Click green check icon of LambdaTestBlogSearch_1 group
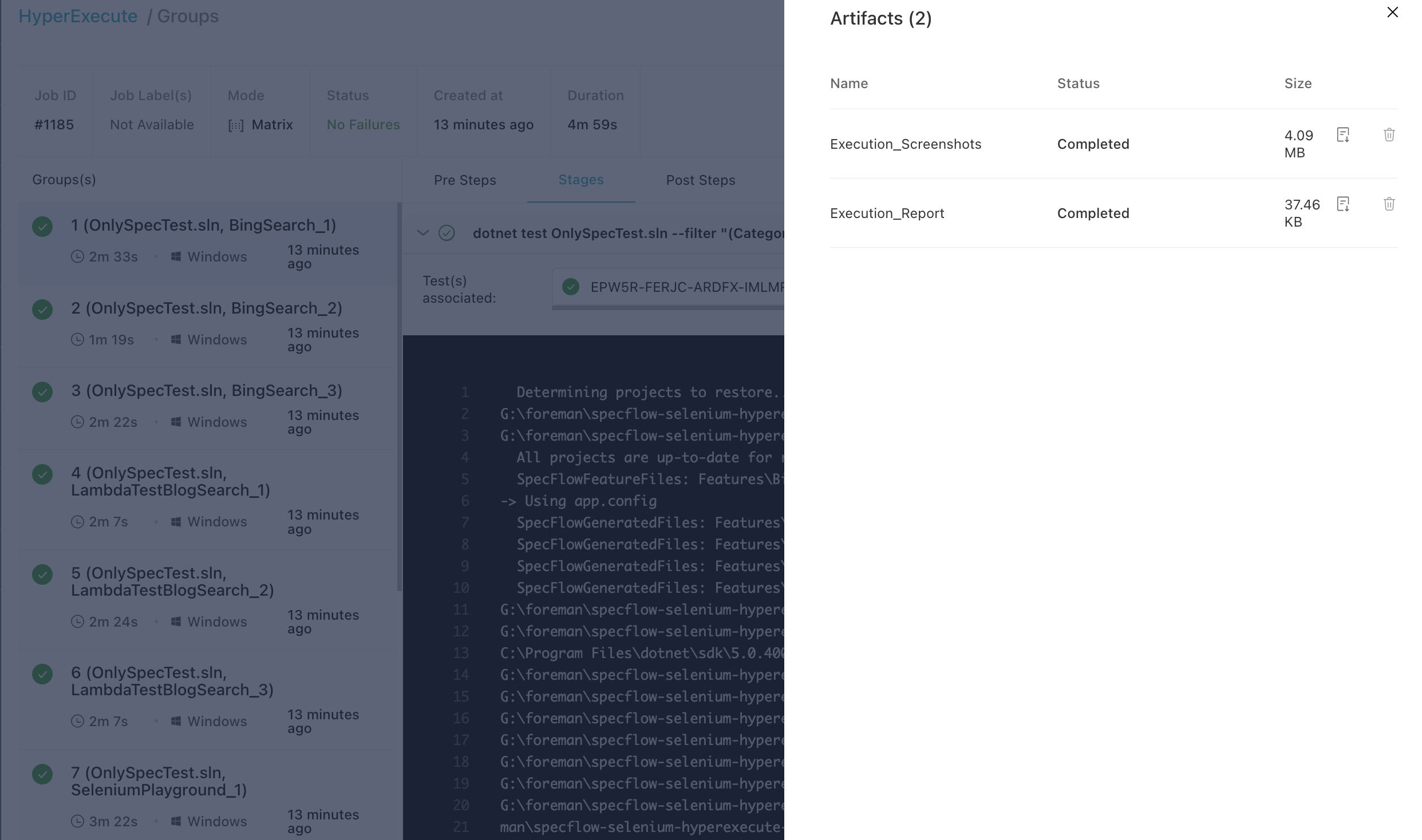The height and width of the screenshot is (840, 1422). coord(42,474)
